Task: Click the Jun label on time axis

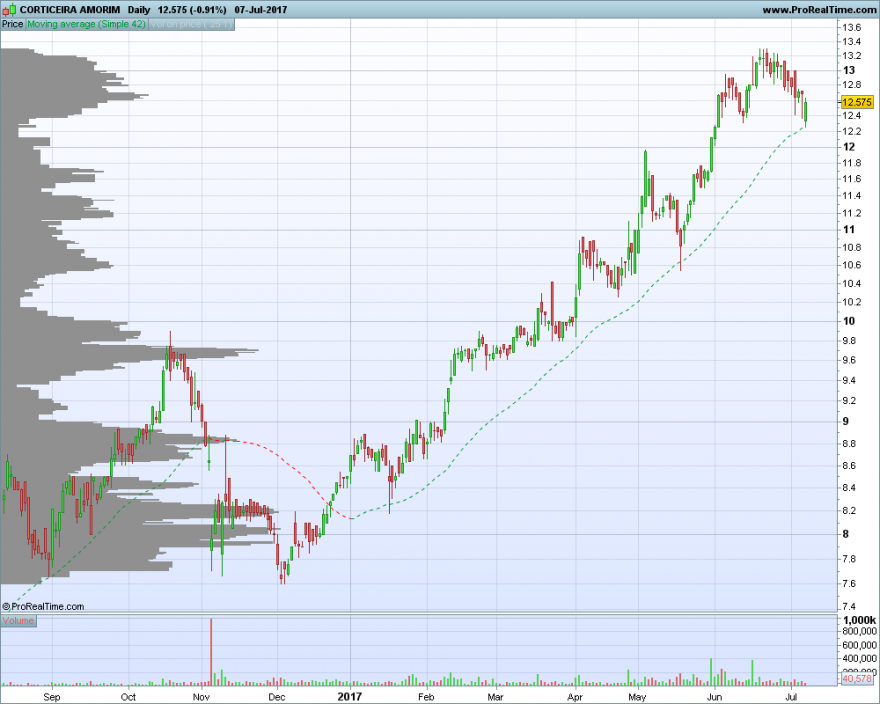Action: tap(714, 697)
